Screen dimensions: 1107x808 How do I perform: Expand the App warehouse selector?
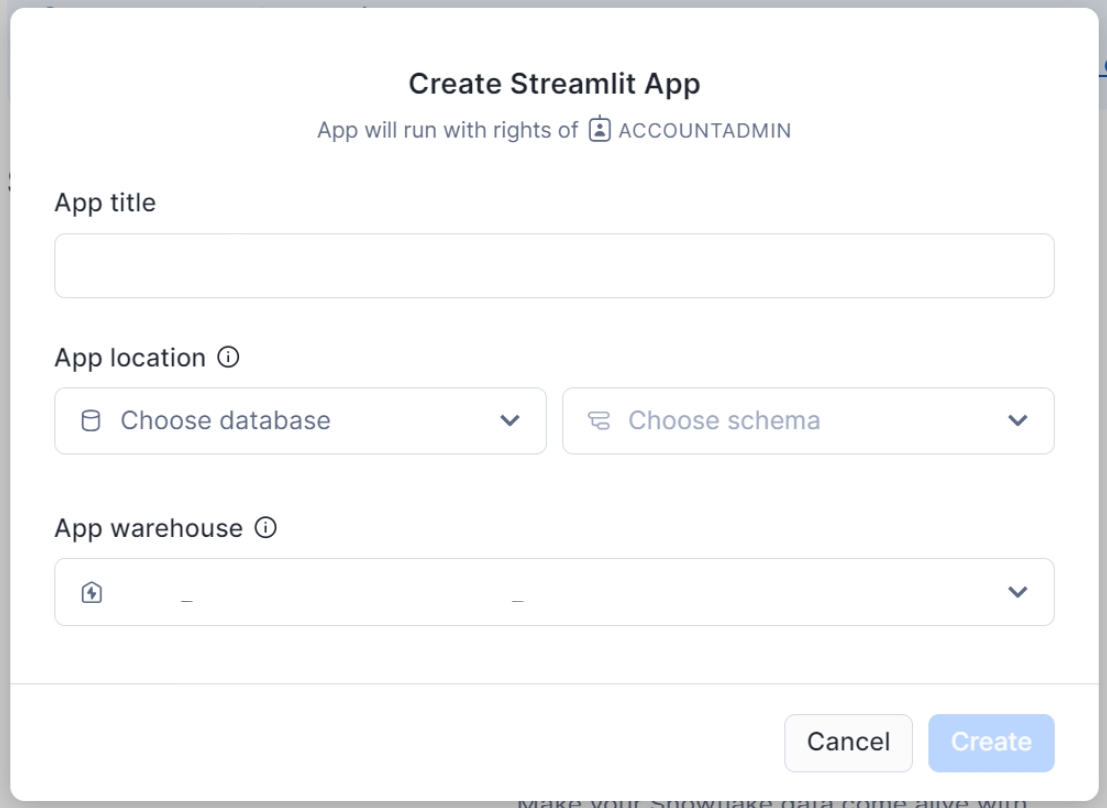coord(553,592)
